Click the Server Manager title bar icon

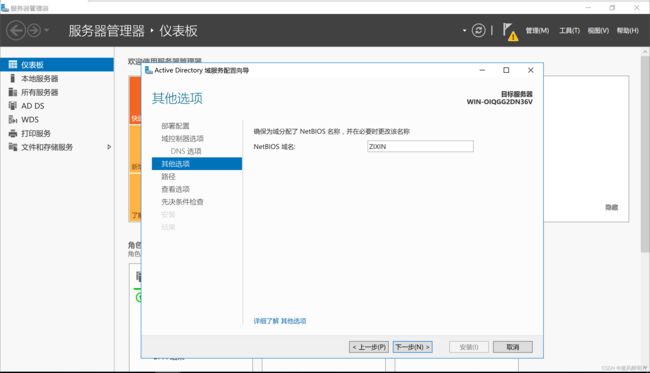click(5, 8)
